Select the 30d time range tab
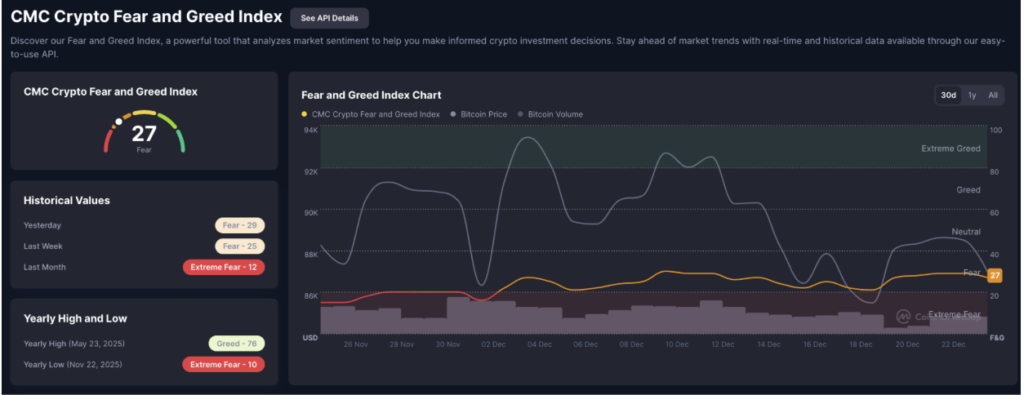 (x=948, y=95)
